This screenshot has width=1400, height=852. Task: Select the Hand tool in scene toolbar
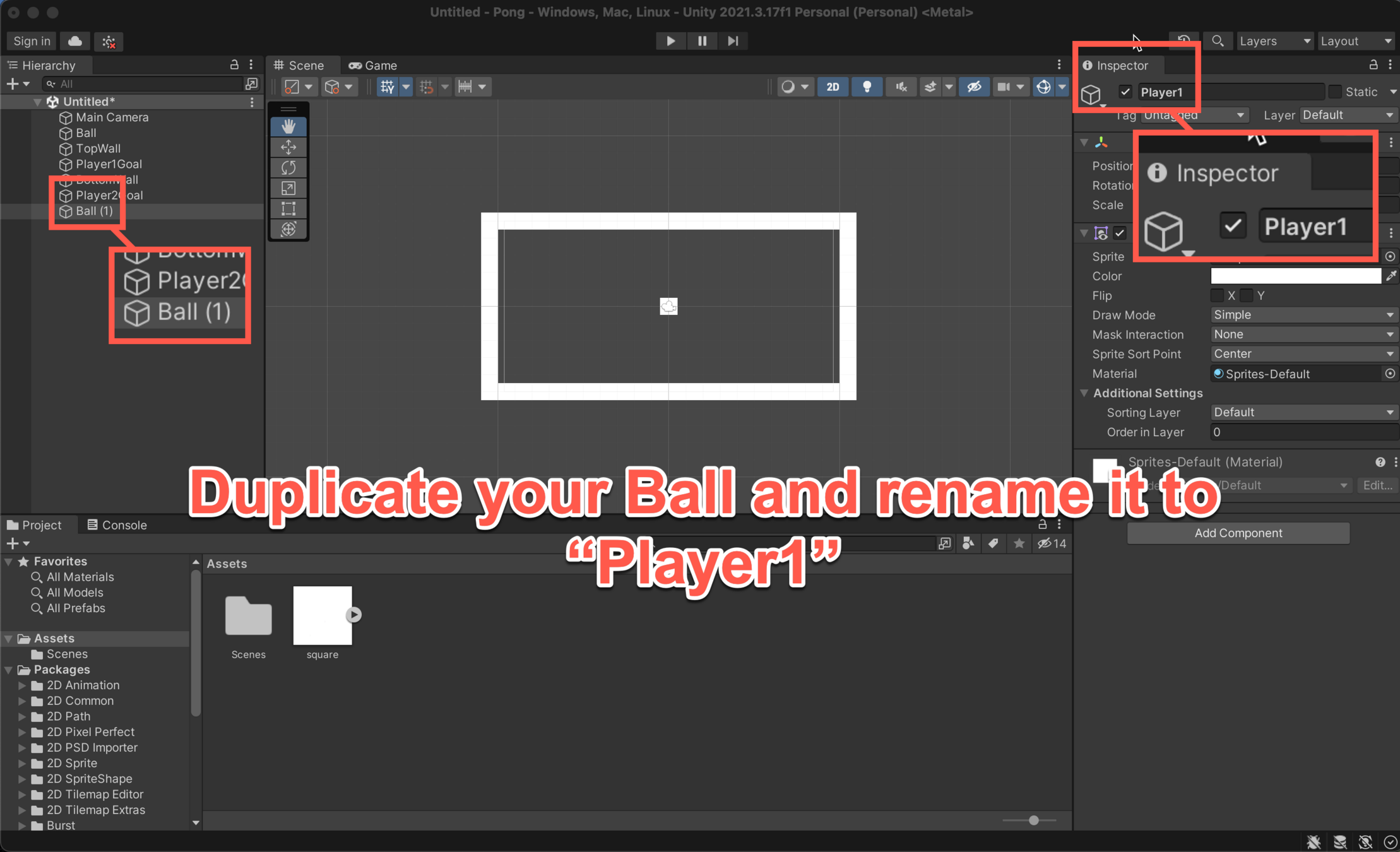click(x=288, y=126)
